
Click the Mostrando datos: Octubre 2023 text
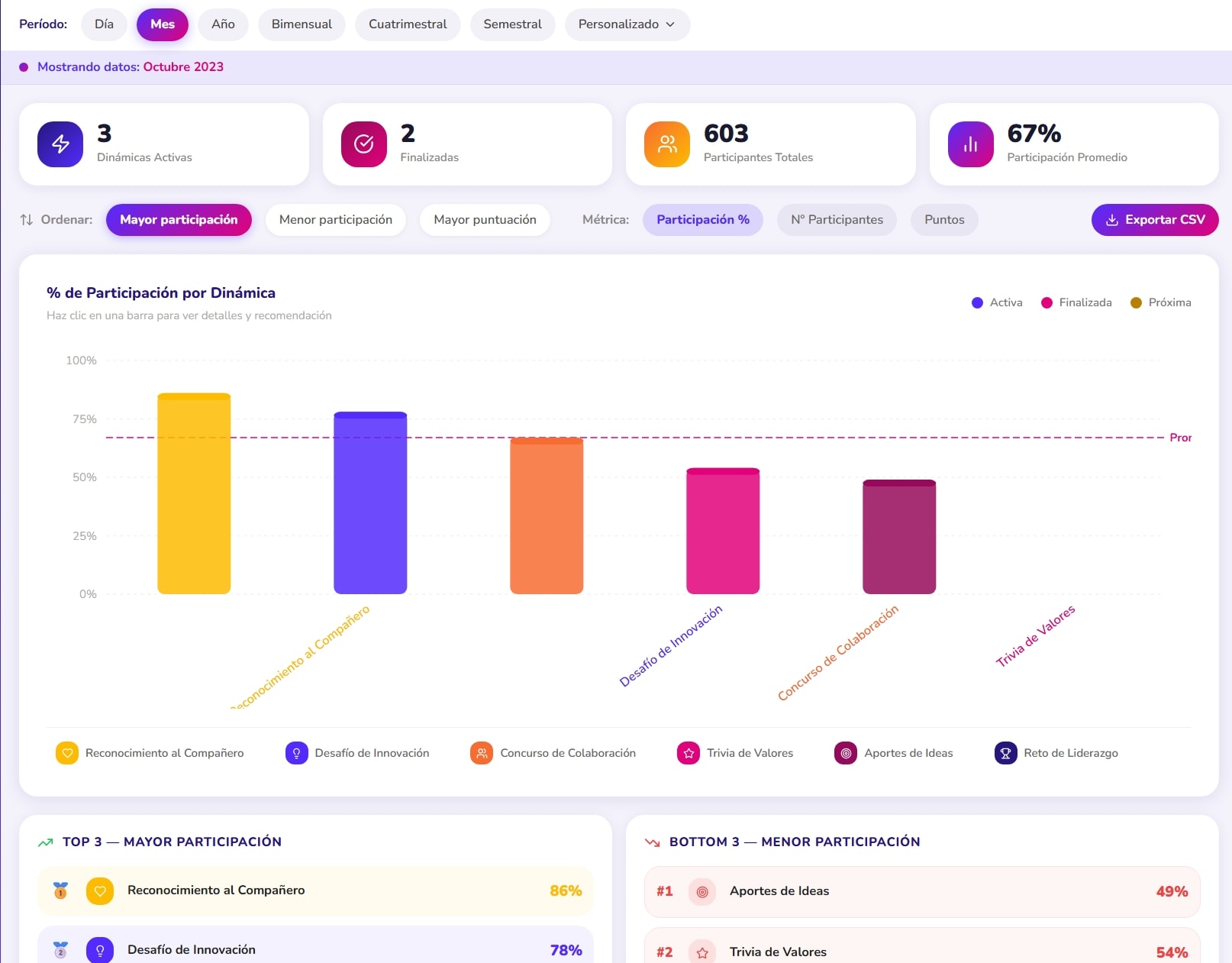coord(131,67)
